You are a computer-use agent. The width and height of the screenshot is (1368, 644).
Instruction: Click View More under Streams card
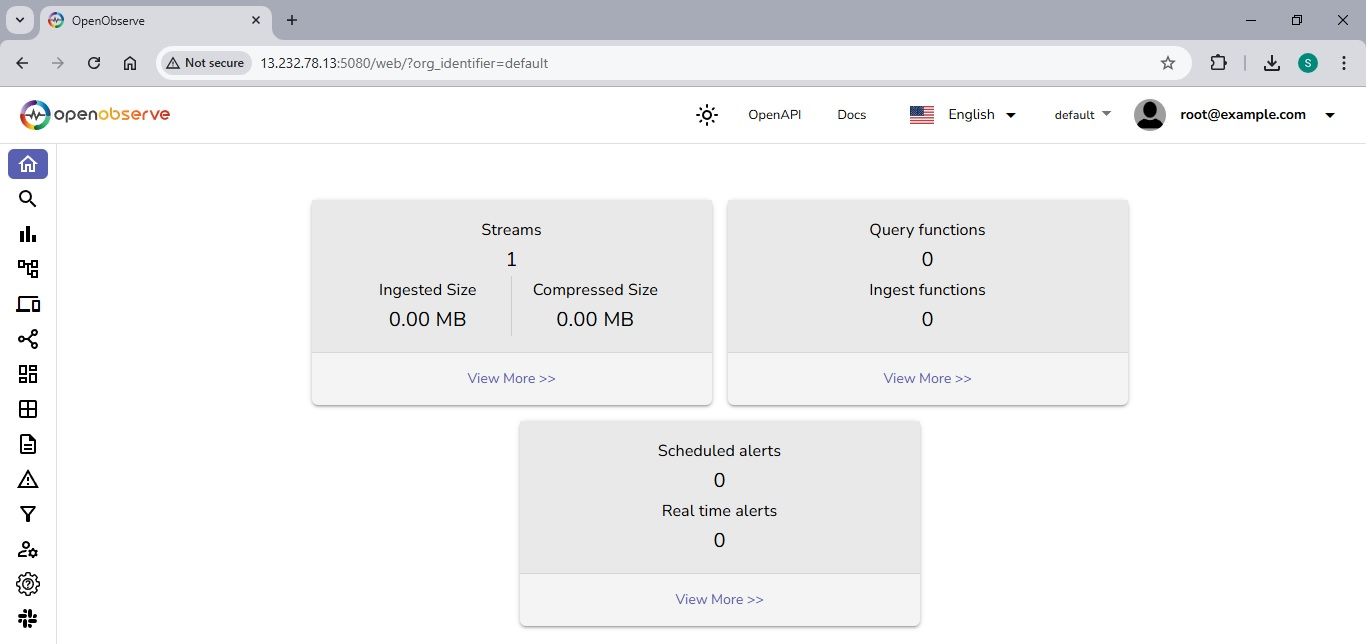[511, 378]
